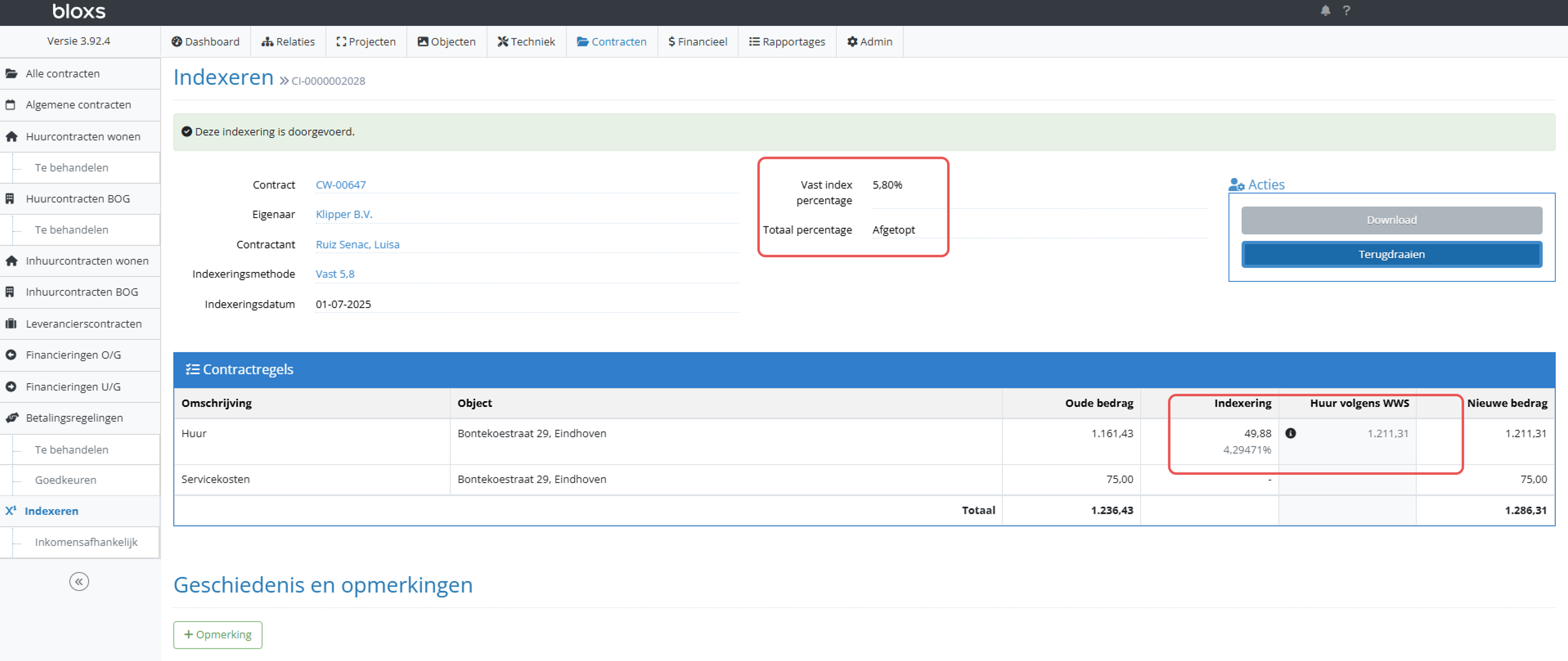Viewport: 1568px width, 661px height.
Task: Click the Indexeren page heading
Action: click(223, 77)
